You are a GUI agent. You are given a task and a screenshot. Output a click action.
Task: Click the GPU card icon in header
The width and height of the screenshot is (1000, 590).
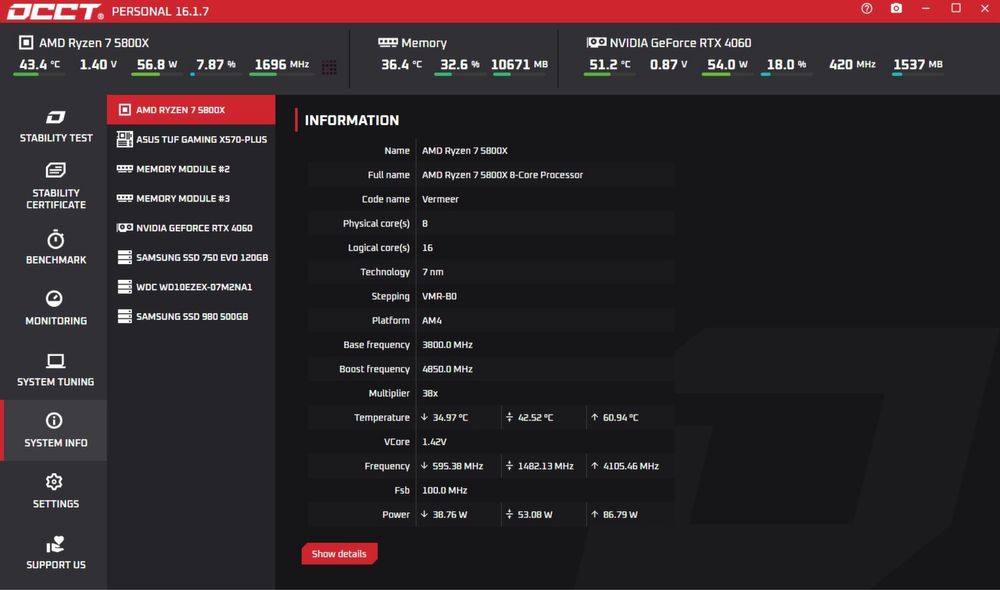click(x=596, y=43)
